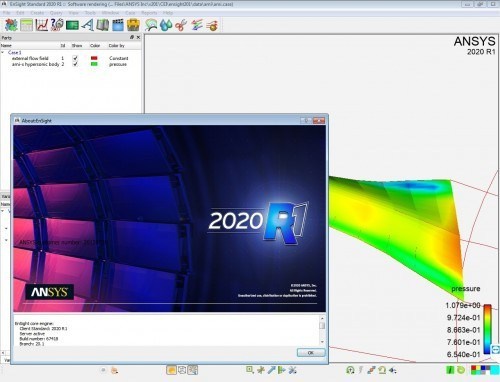
Task: Click the red swatch for external flow field
Action: click(x=94, y=58)
